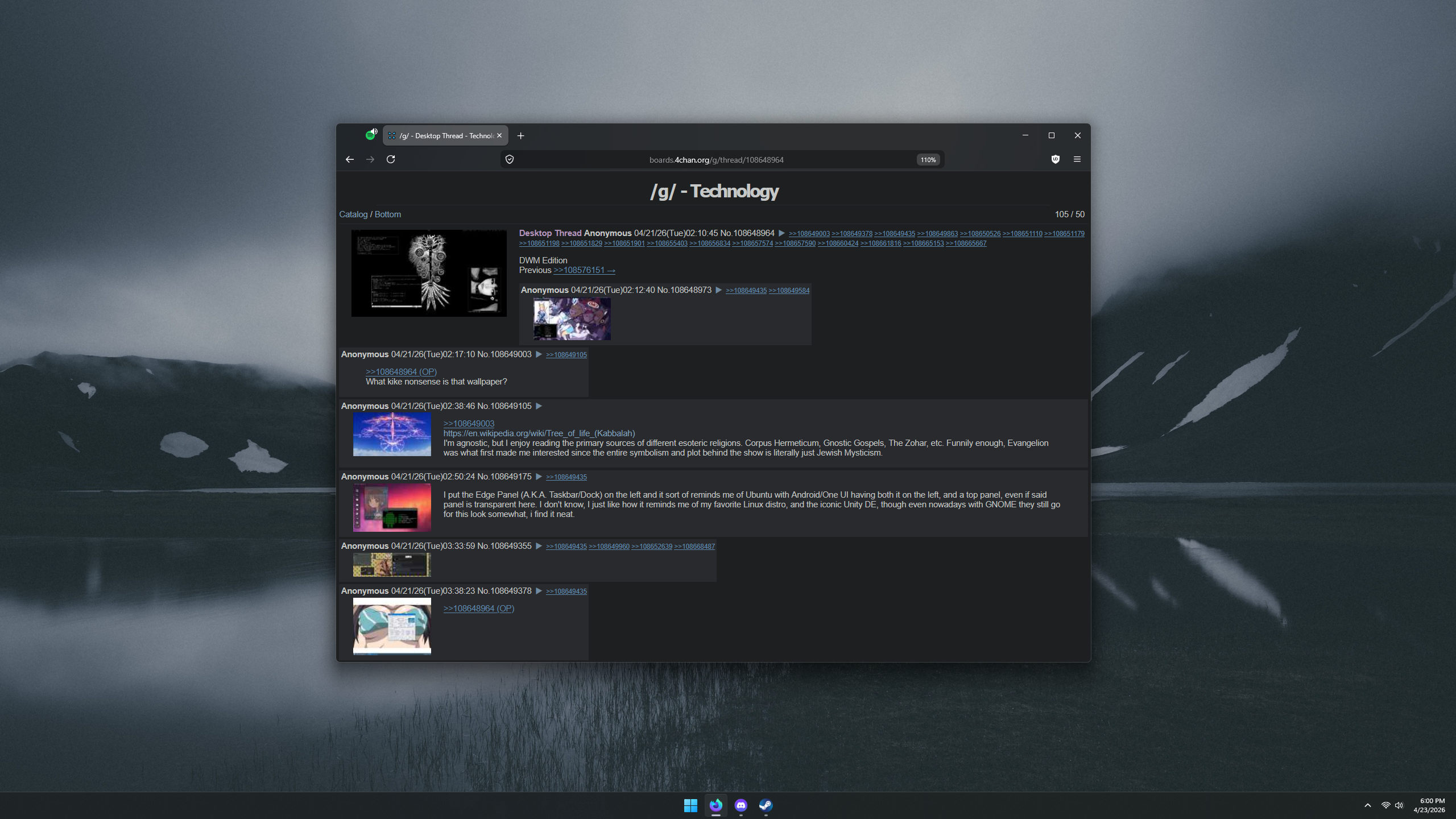Image resolution: width=1456 pixels, height=819 pixels.
Task: Open a new browser tab
Action: pos(520,136)
